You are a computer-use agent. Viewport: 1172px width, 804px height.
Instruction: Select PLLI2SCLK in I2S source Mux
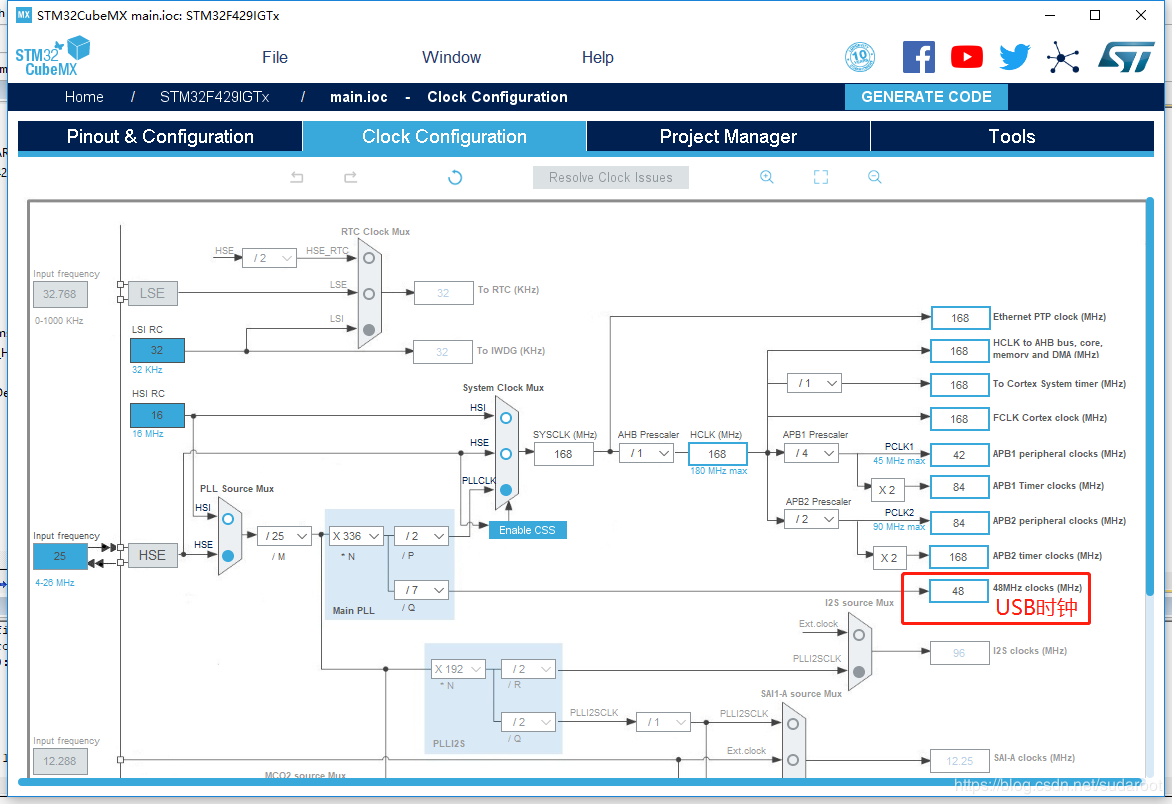[x=859, y=672]
